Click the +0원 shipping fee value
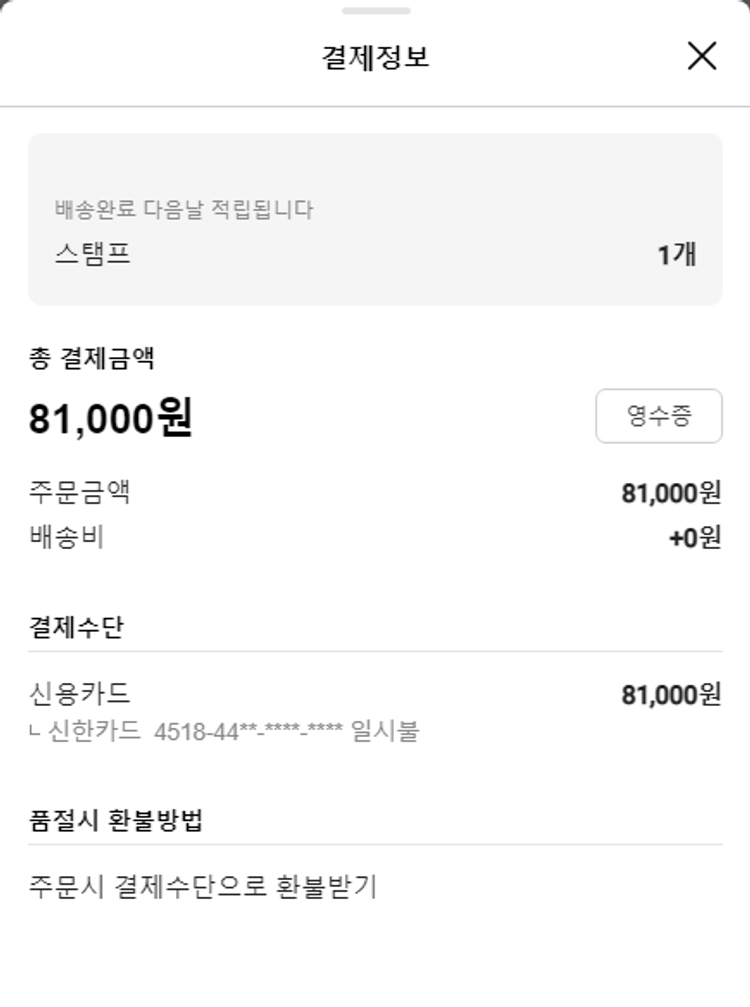 click(x=694, y=538)
